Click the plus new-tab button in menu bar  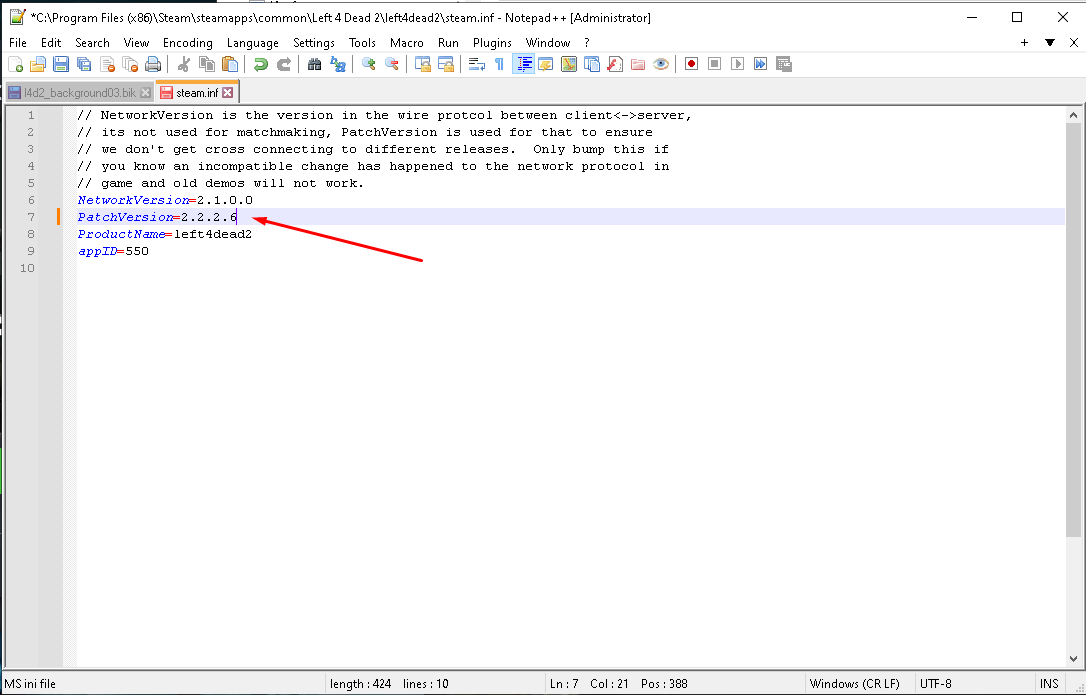coord(1024,43)
